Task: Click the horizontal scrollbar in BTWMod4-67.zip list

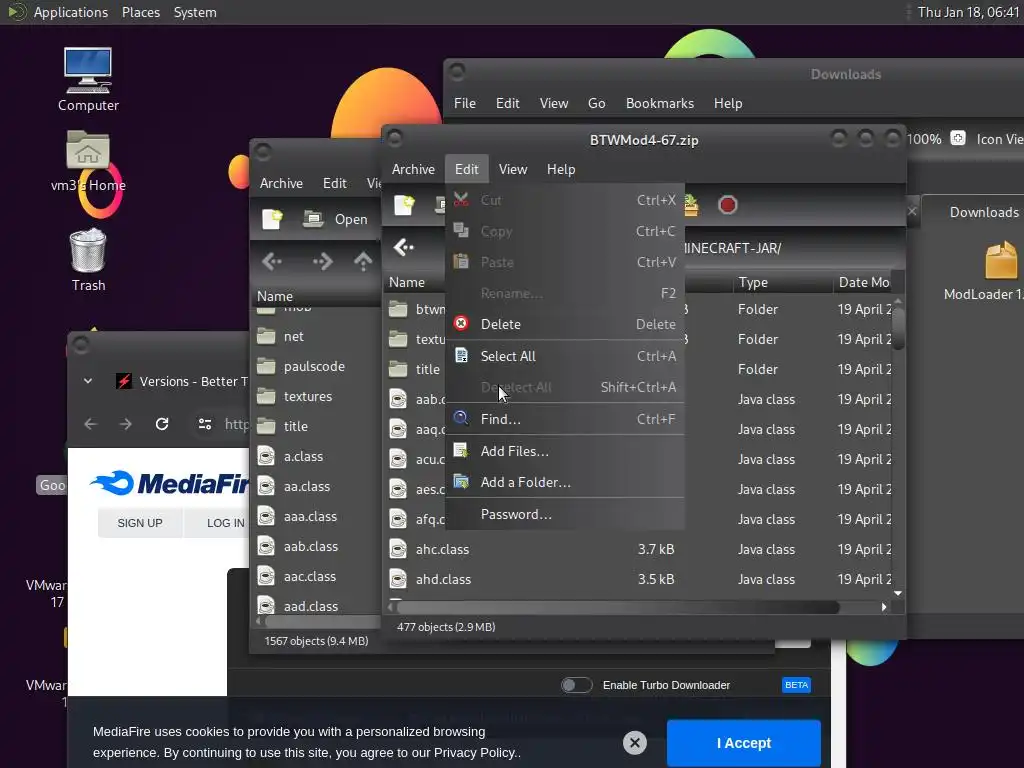Action: 617,607
